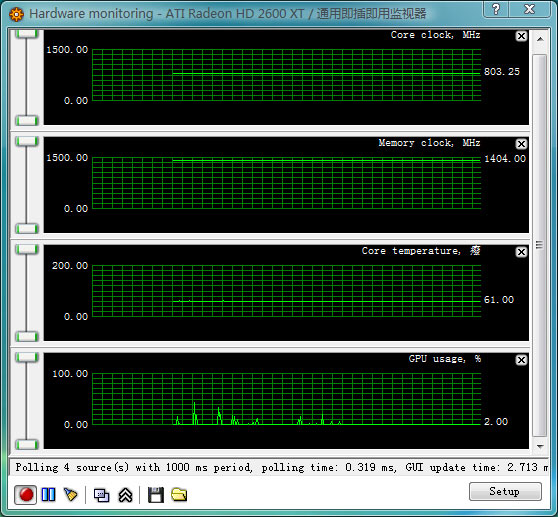Click the help question mark button in title bar
Viewport: 558px width, 517px height.
point(496,9)
